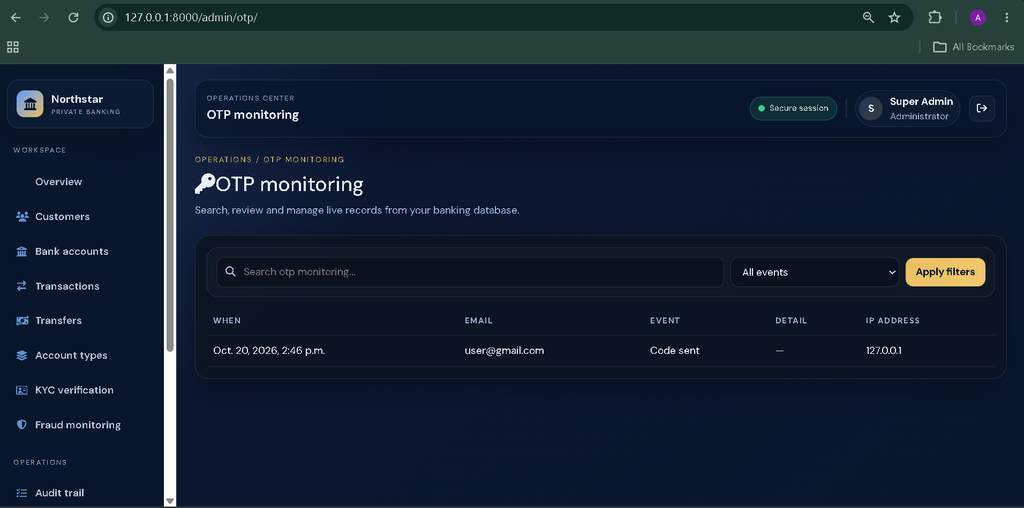Click the key icon beside OTP monitoring heading
This screenshot has height=508, width=1024.
coord(204,184)
